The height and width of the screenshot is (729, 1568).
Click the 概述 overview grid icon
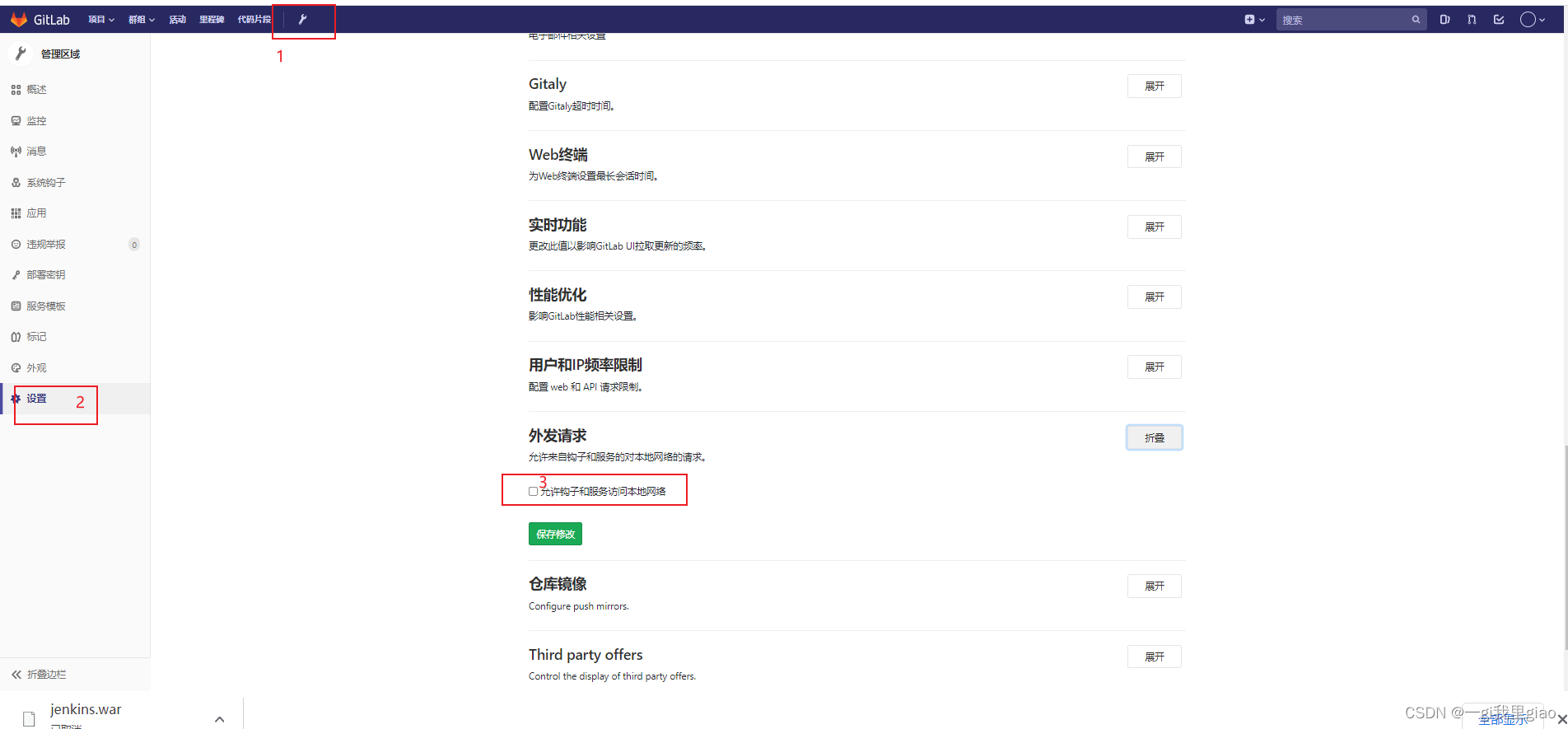tap(16, 90)
